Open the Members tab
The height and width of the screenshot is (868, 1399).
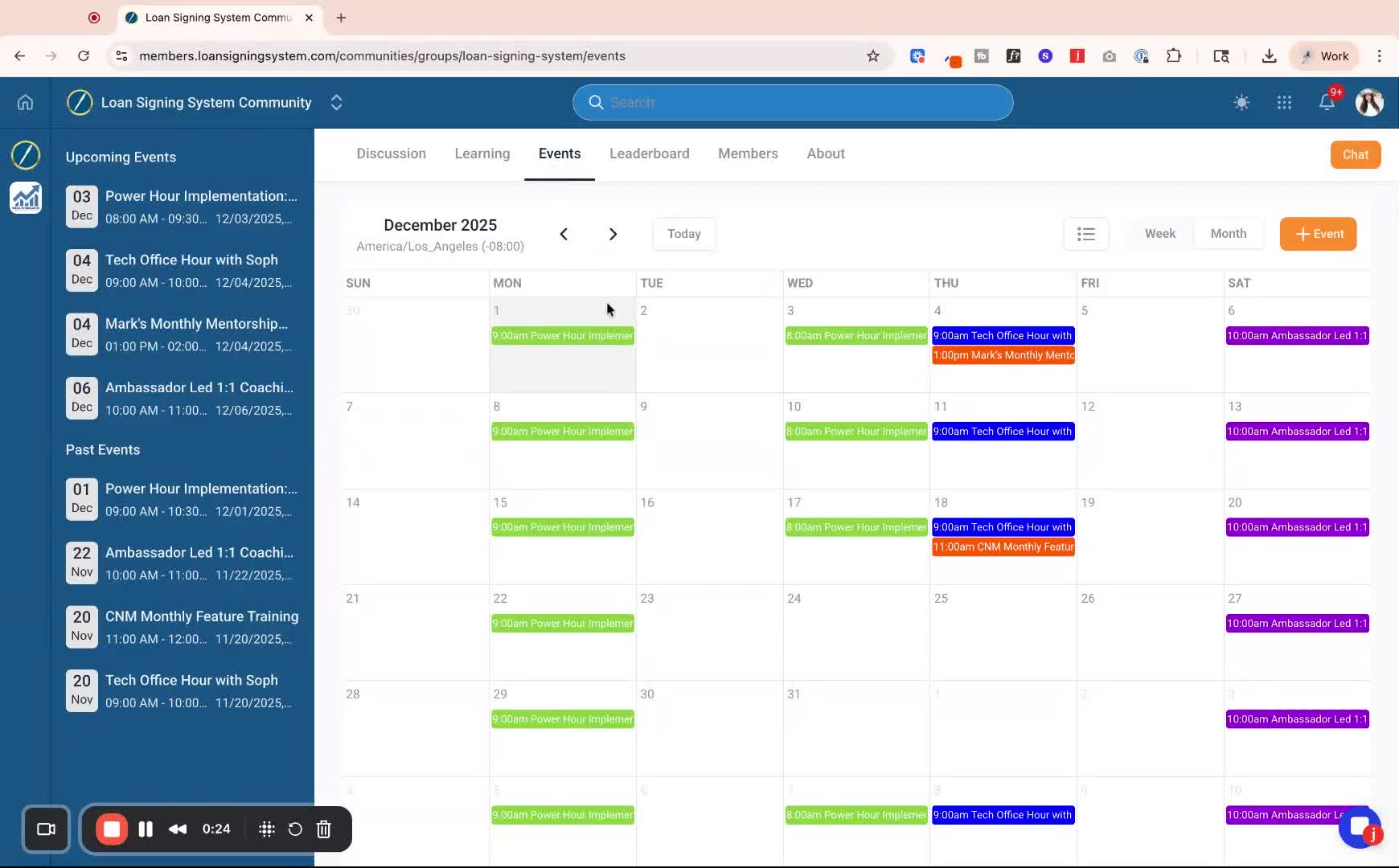748,154
